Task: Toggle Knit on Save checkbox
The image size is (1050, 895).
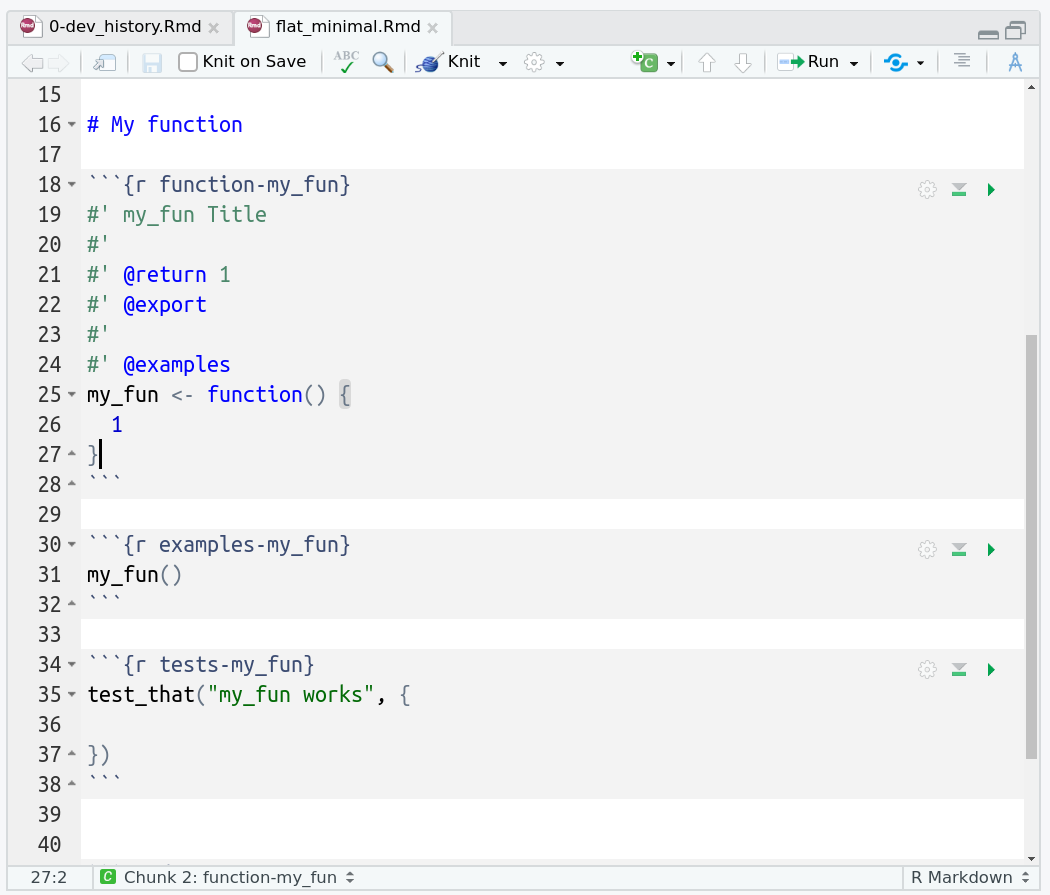Action: tap(188, 62)
